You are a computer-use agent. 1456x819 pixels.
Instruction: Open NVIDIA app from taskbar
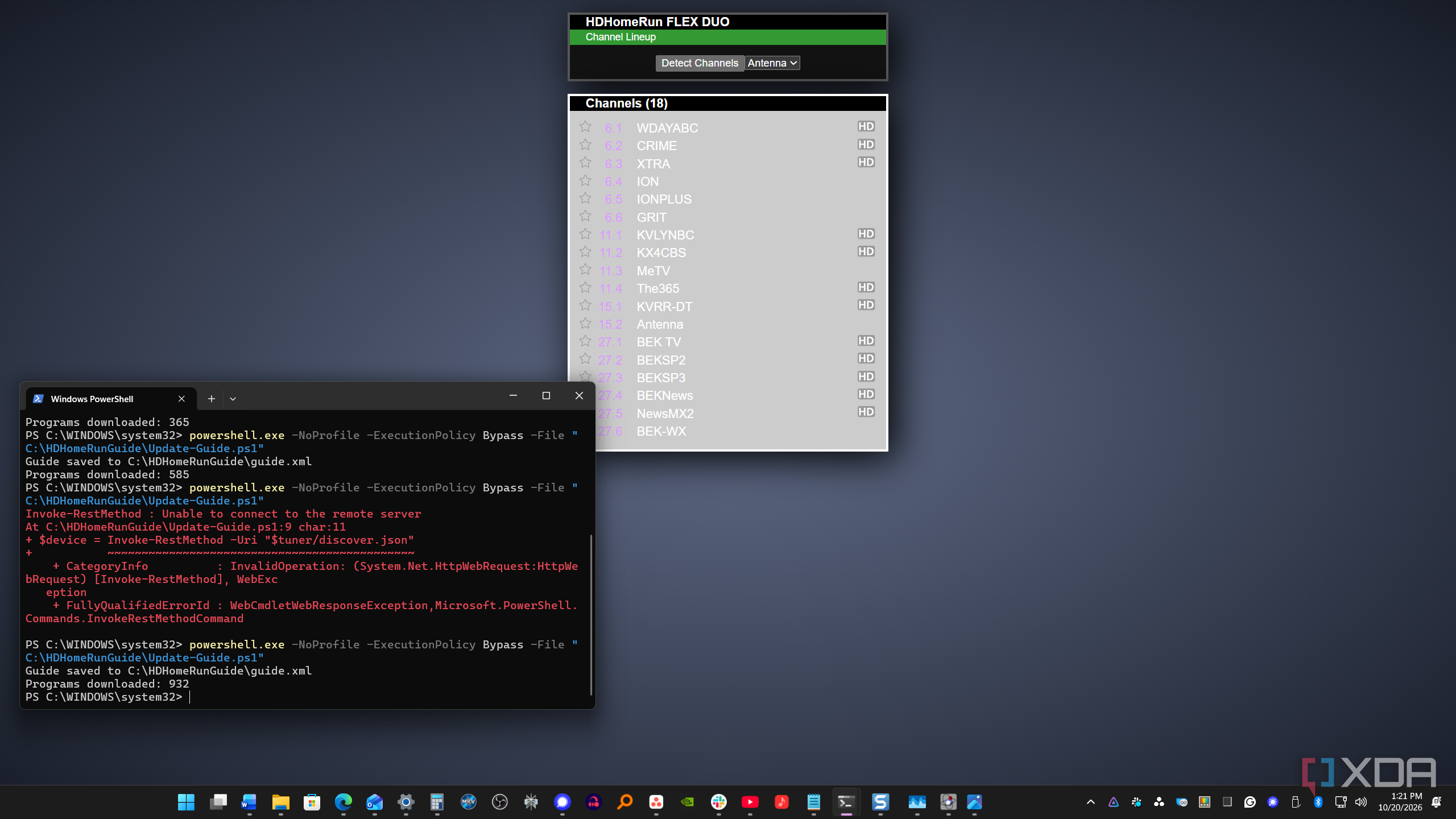tap(687, 802)
